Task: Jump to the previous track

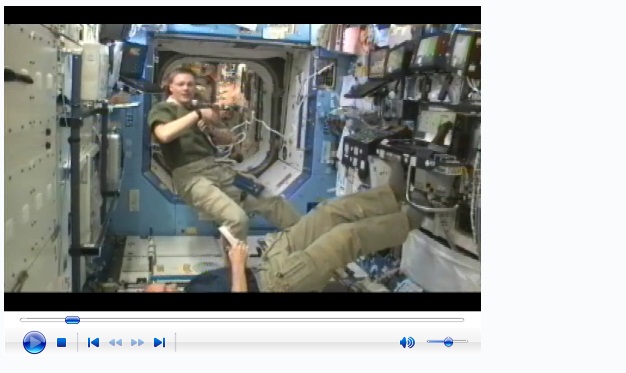Action: pyautogui.click(x=93, y=342)
